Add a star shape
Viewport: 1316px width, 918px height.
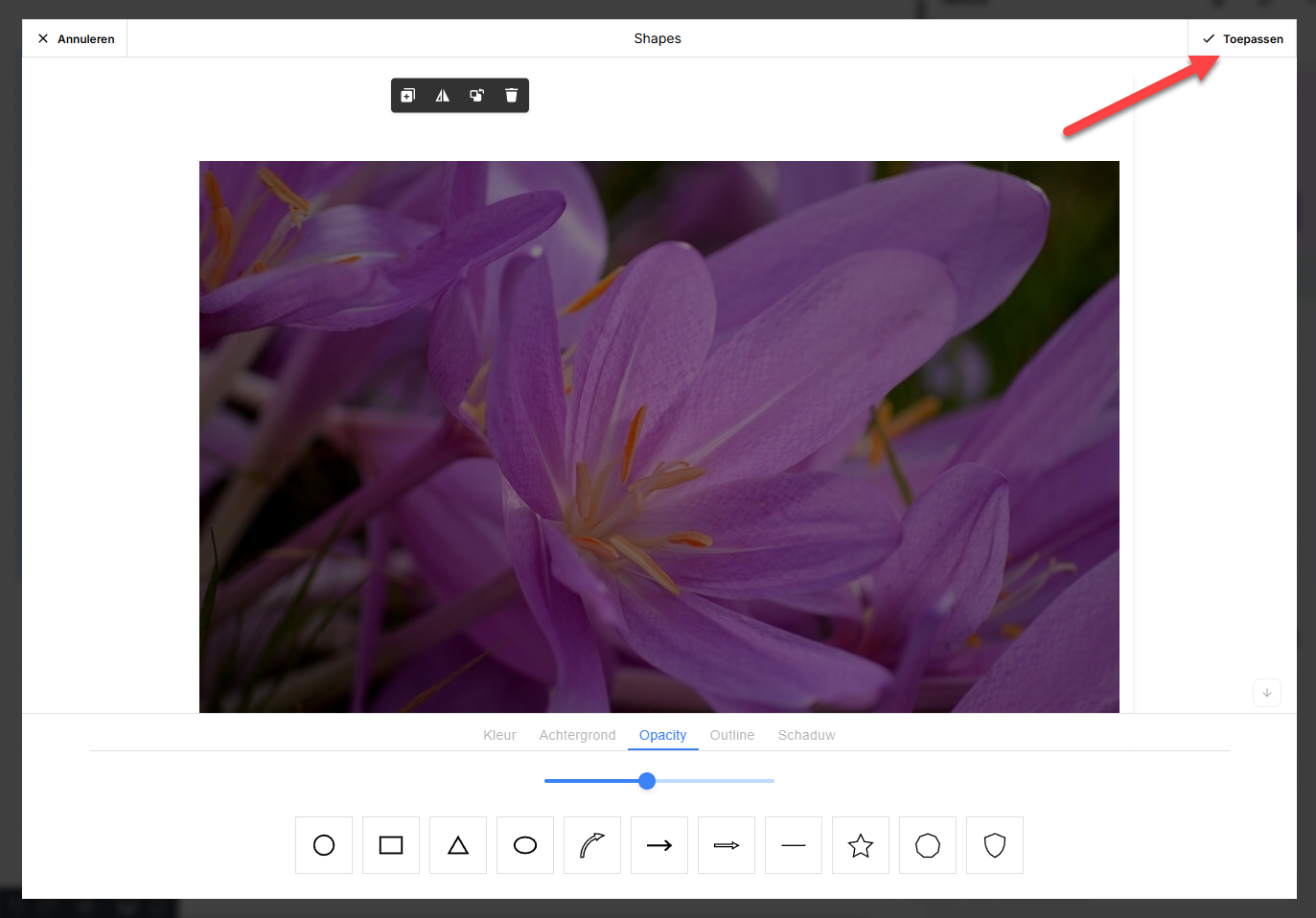(861, 845)
